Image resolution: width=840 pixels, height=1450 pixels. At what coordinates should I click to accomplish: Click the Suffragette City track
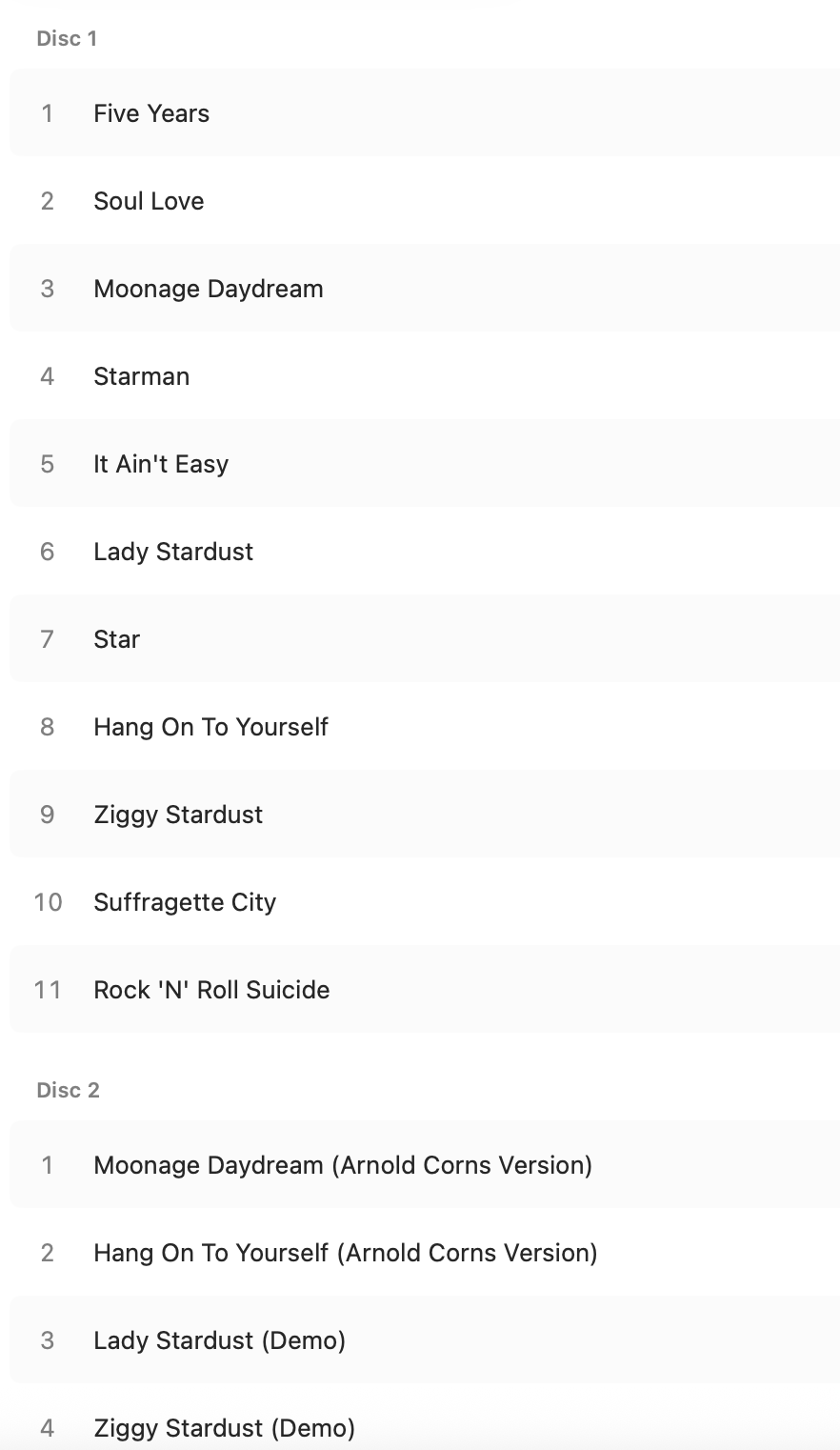pos(185,902)
